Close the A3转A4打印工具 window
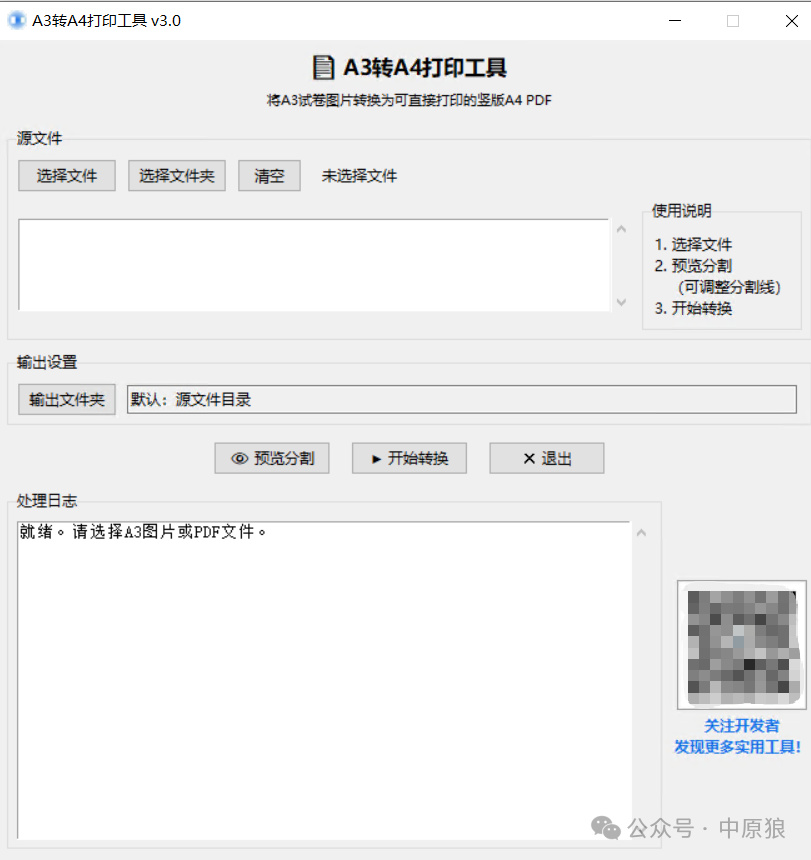The image size is (811, 860). [x=791, y=21]
